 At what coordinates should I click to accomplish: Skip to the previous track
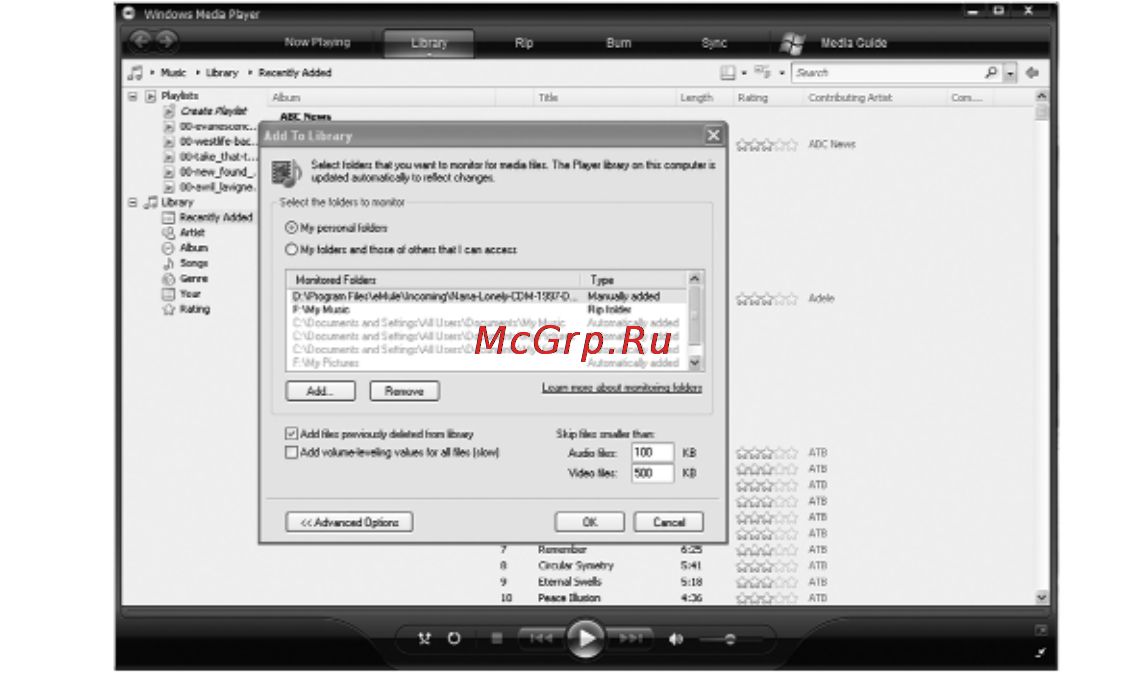(541, 639)
